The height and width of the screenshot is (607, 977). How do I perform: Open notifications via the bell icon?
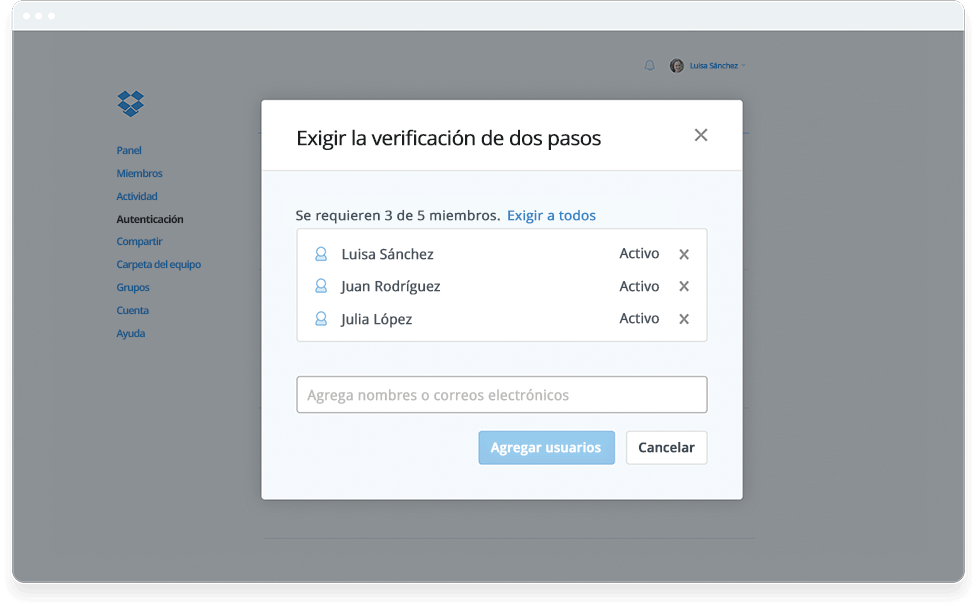(x=650, y=65)
